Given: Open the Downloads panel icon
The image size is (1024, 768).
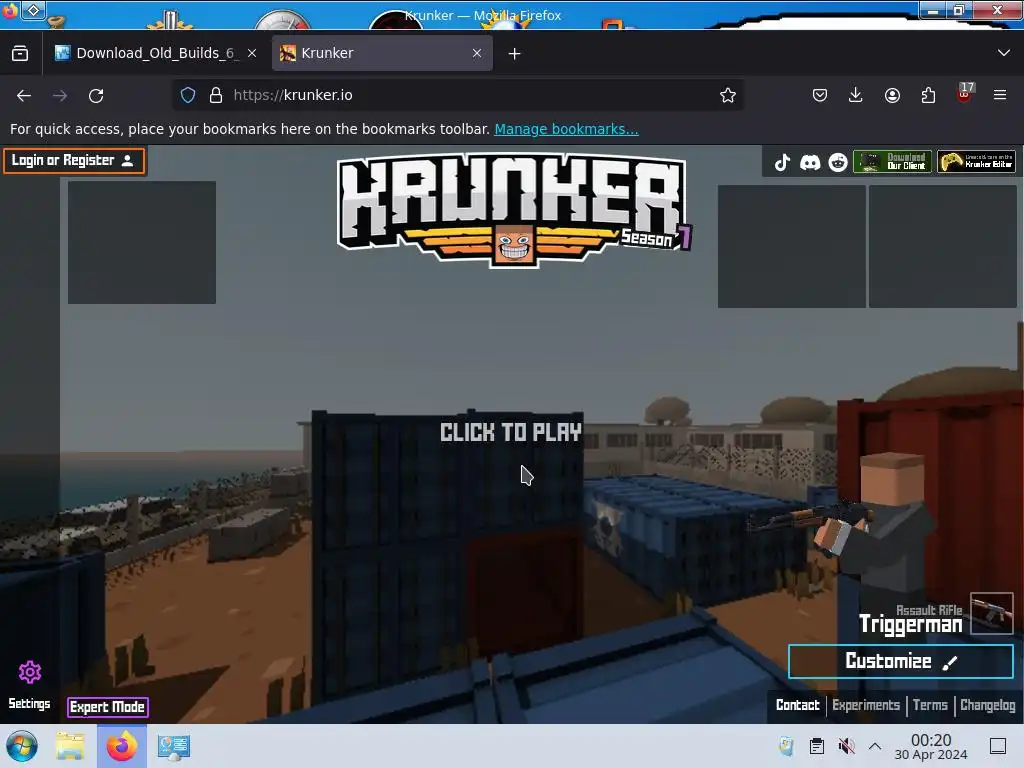Looking at the screenshot, I should 856,95.
